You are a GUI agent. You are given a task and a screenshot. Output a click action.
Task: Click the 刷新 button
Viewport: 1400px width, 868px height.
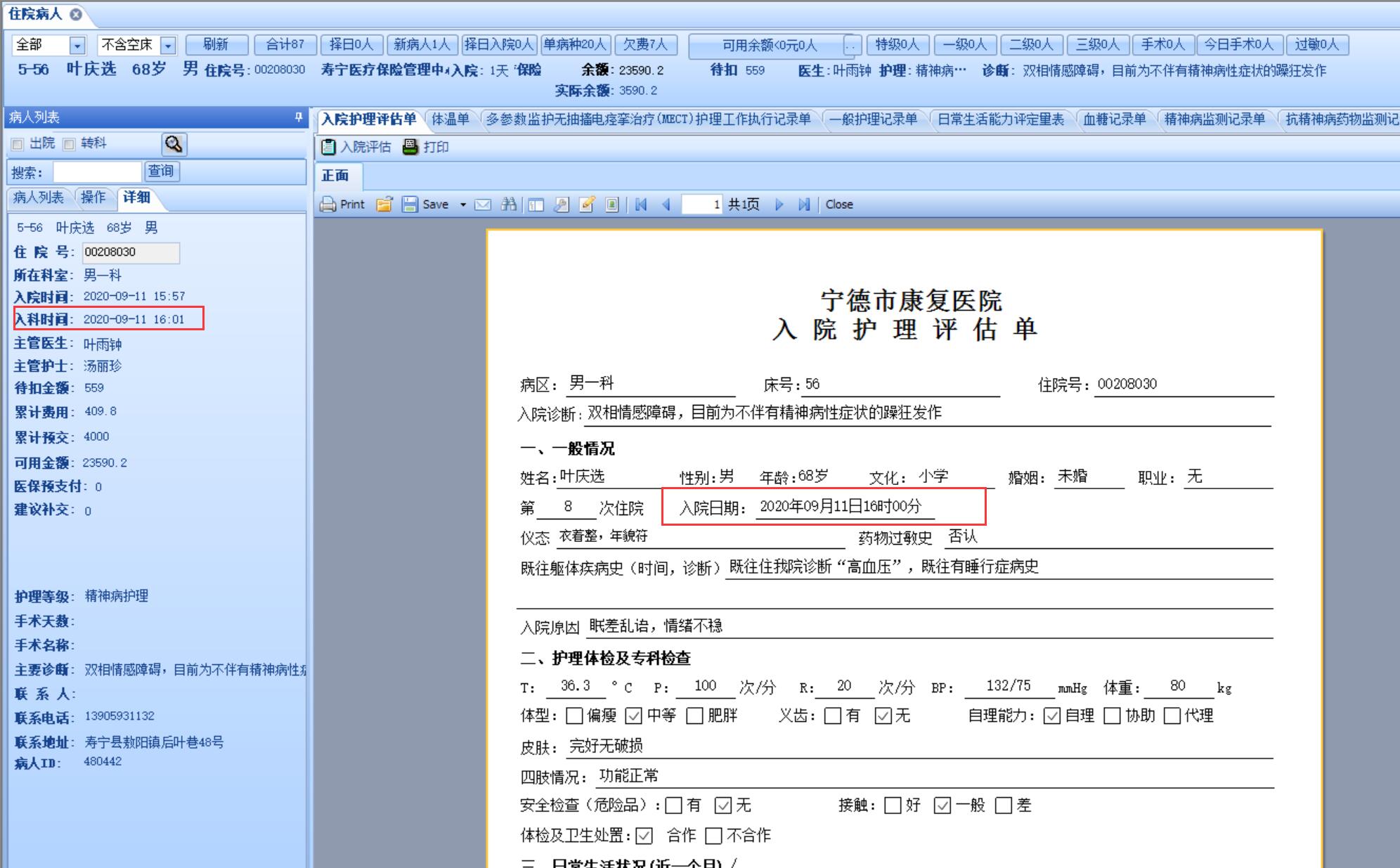tap(216, 45)
